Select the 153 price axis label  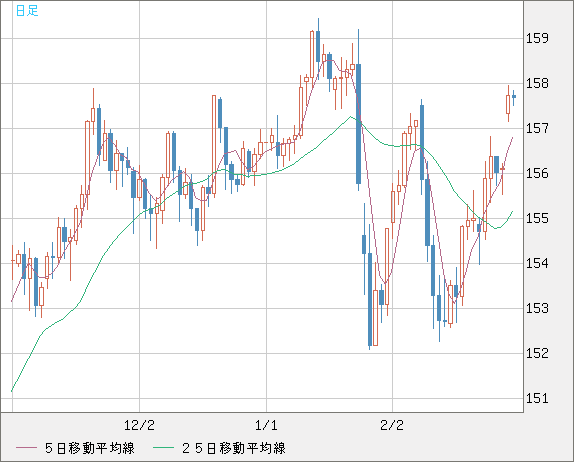537,308
